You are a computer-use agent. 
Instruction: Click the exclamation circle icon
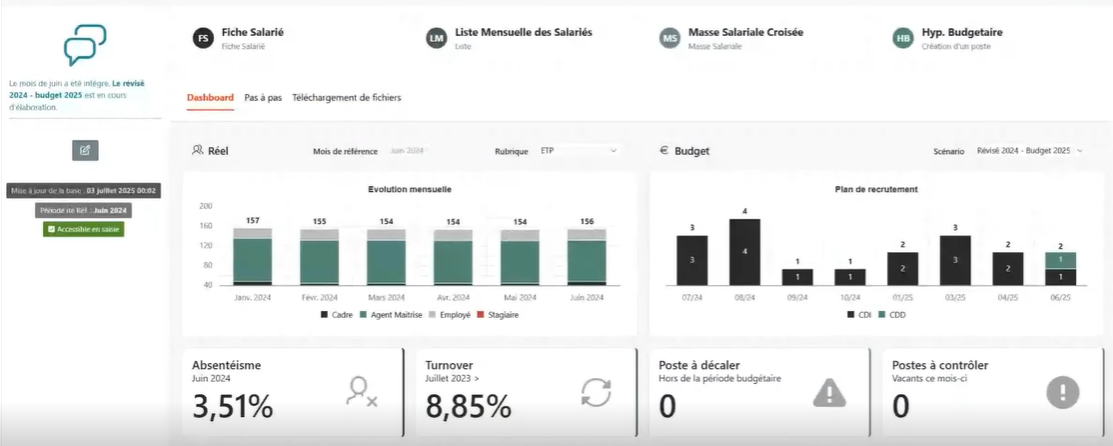[x=1062, y=392]
